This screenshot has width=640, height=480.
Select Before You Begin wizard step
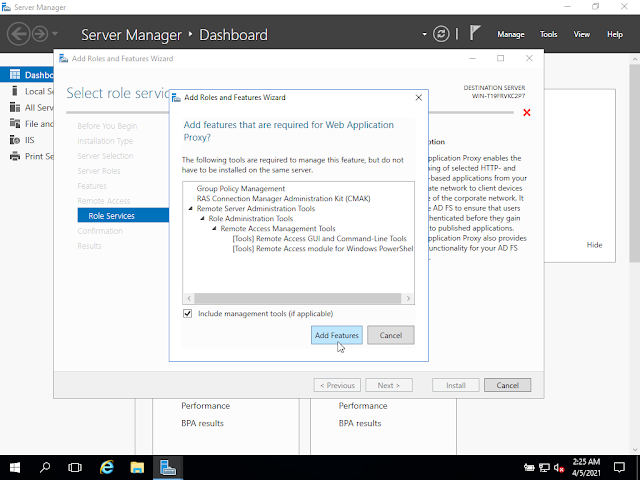pos(107,126)
